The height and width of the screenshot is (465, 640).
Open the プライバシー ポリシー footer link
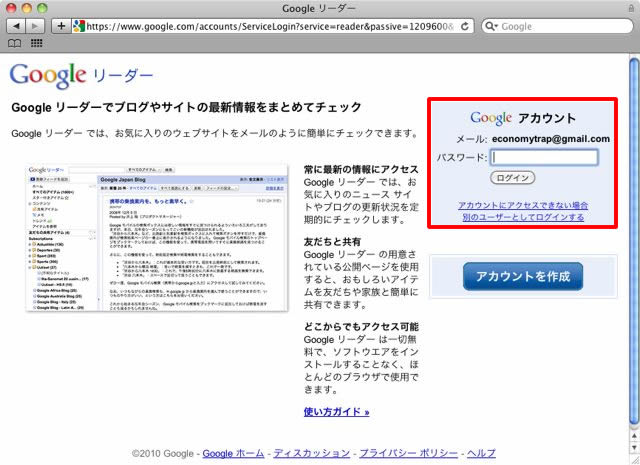(409, 454)
